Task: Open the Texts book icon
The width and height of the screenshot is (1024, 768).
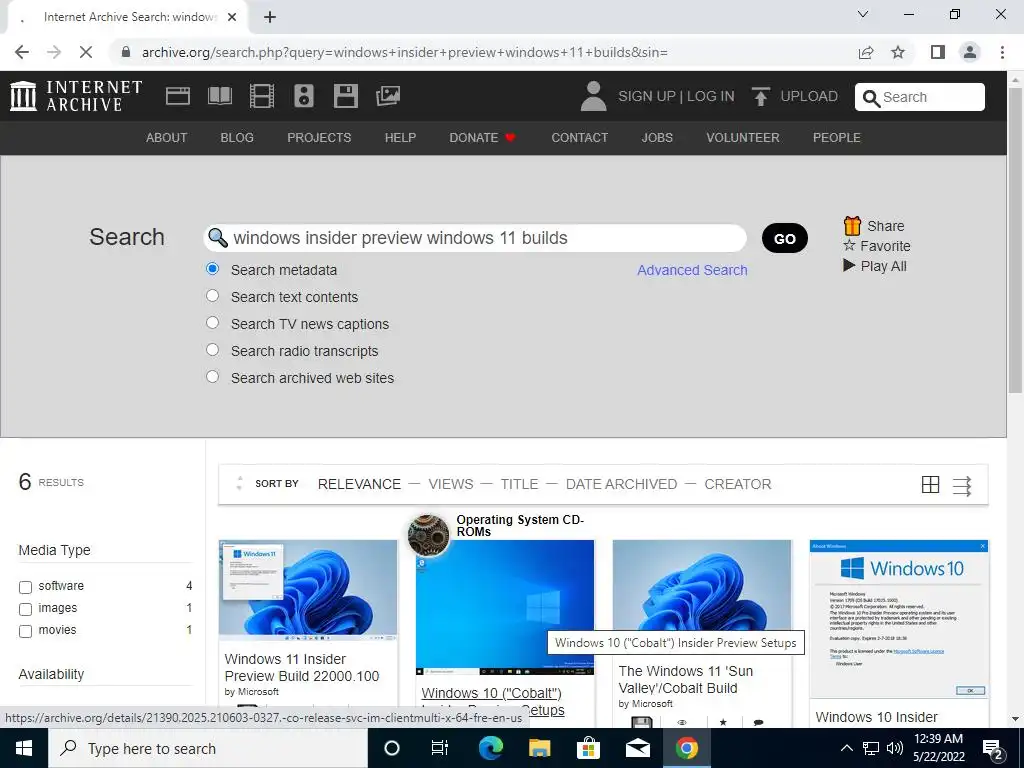Action: click(219, 96)
